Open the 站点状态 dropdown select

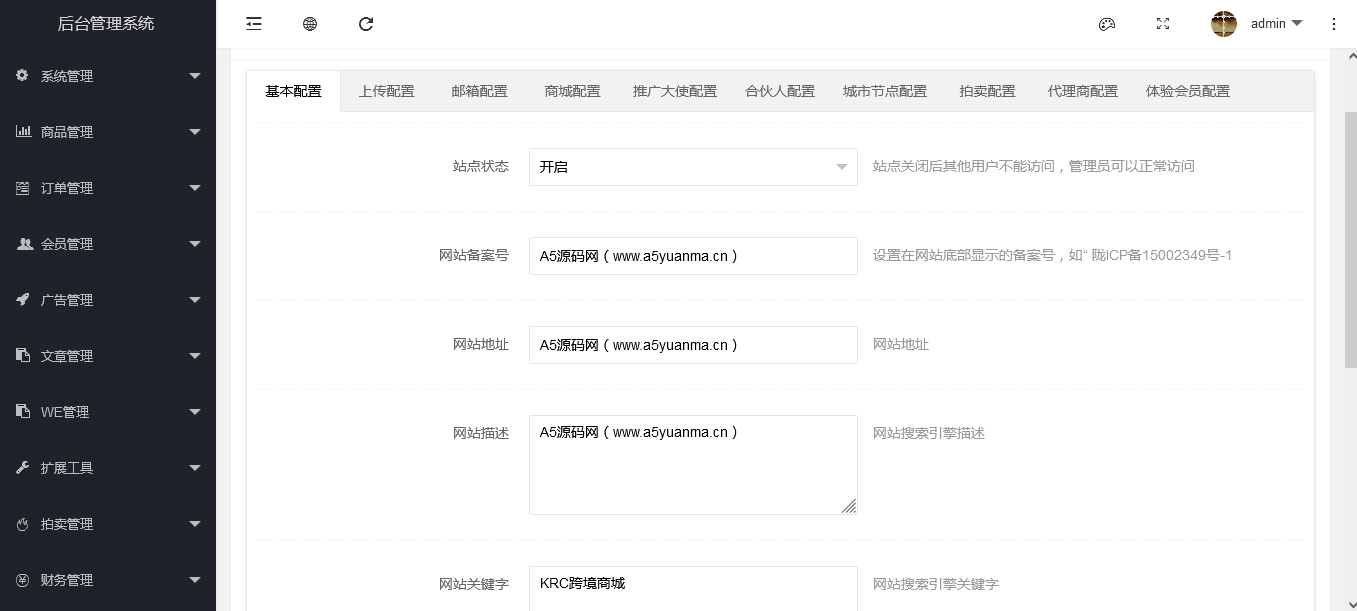click(692, 167)
